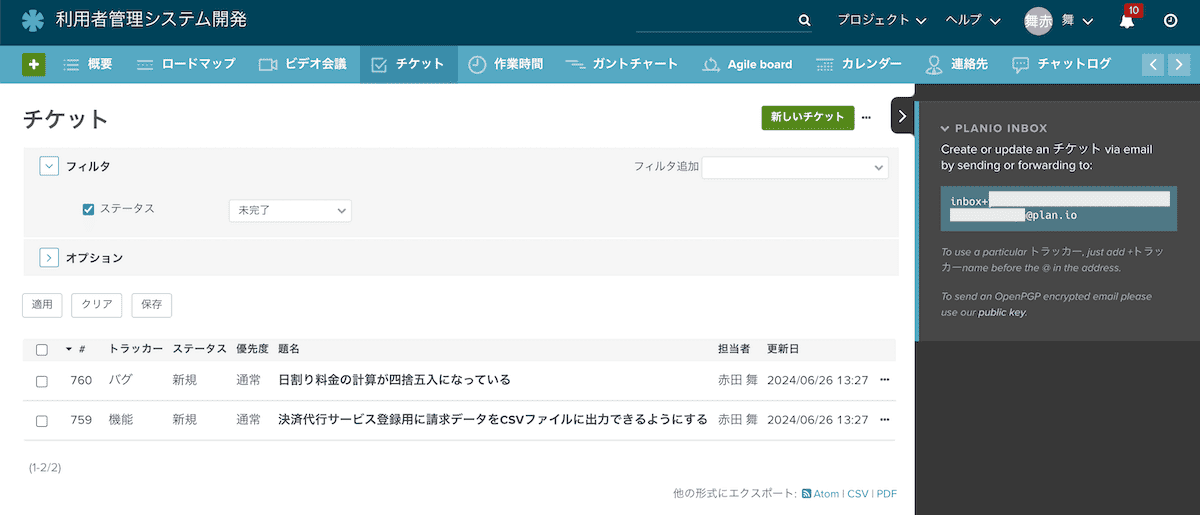Open the ガントチャート tab
Image resolution: width=1200 pixels, height=515 pixels.
click(x=622, y=64)
